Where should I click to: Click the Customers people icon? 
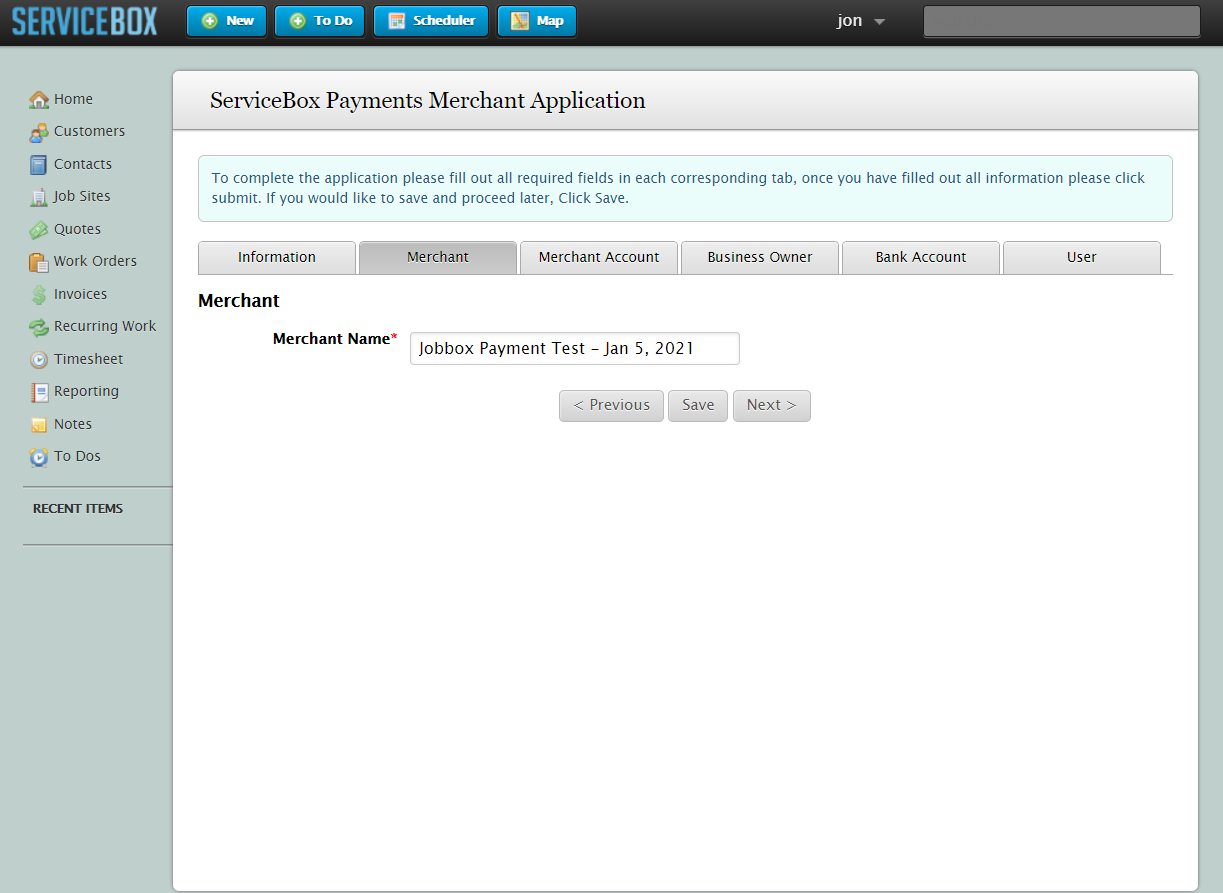pyautogui.click(x=39, y=132)
